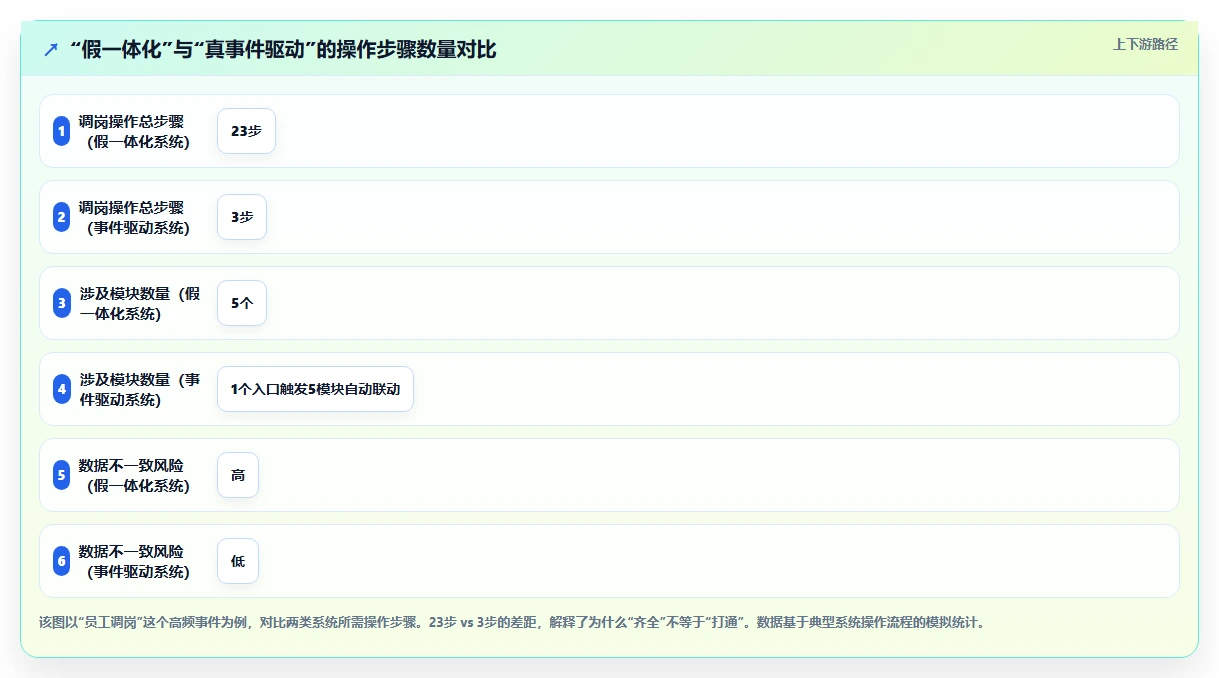The height and width of the screenshot is (678, 1219).
Task: Click the 高 risk value chip
Action: click(x=238, y=475)
